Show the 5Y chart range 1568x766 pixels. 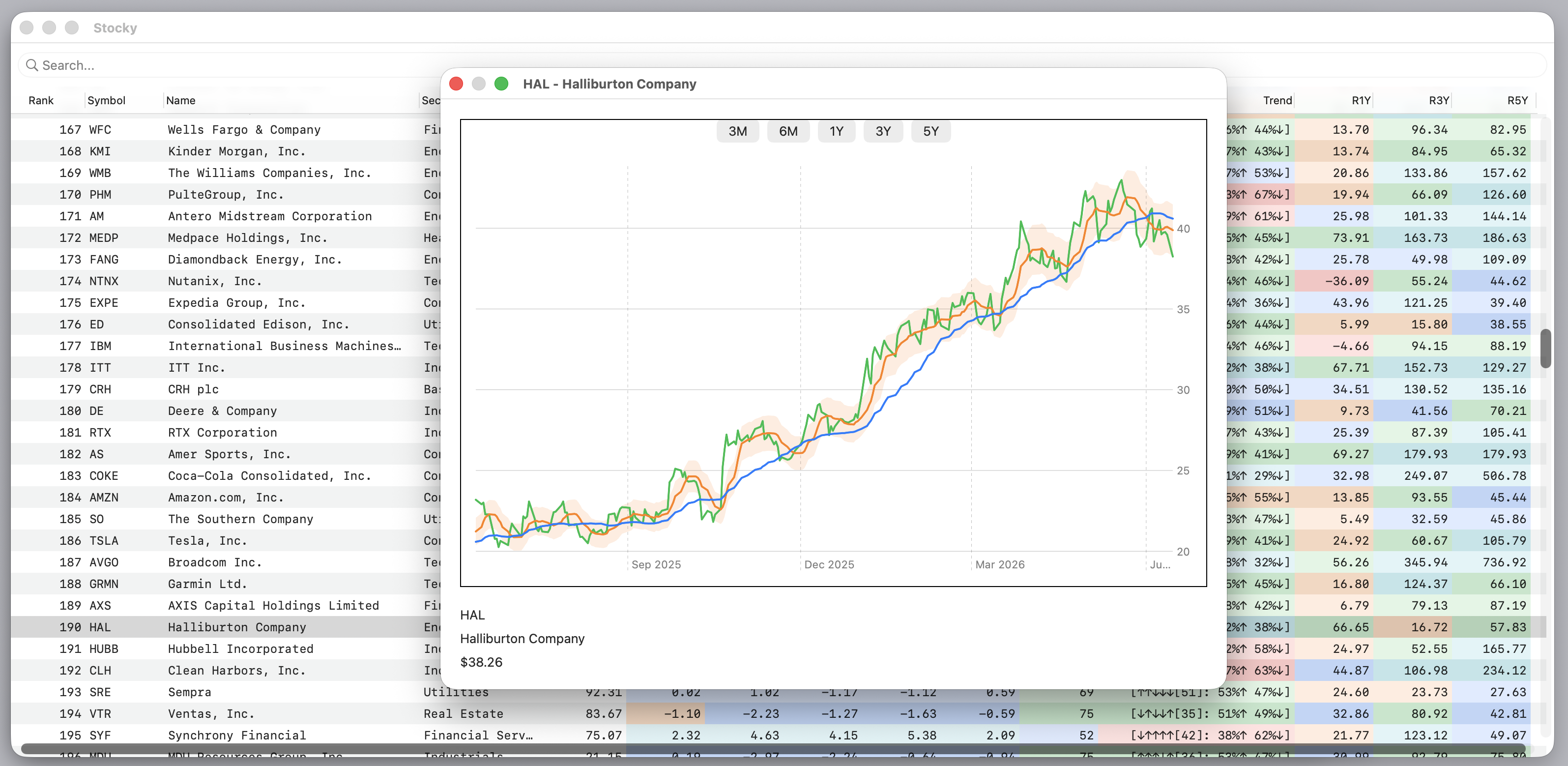tap(930, 132)
